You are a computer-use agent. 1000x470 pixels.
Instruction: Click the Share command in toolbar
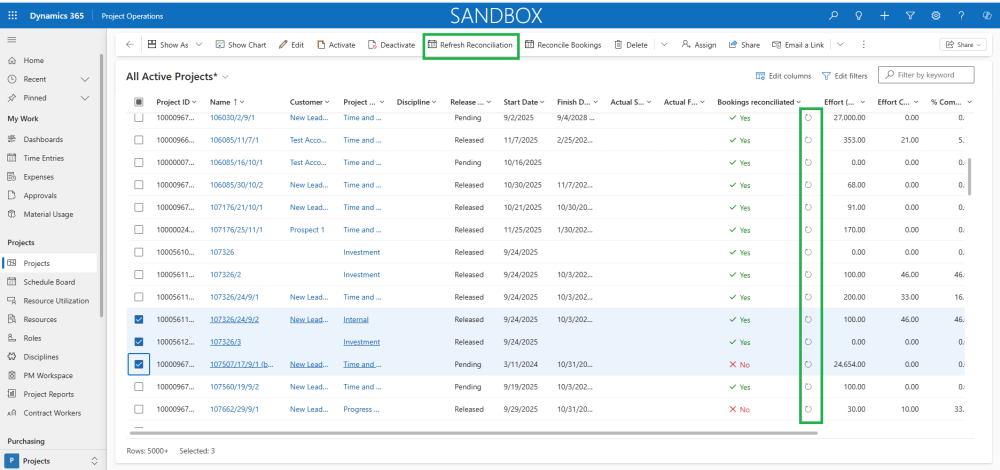tap(744, 45)
